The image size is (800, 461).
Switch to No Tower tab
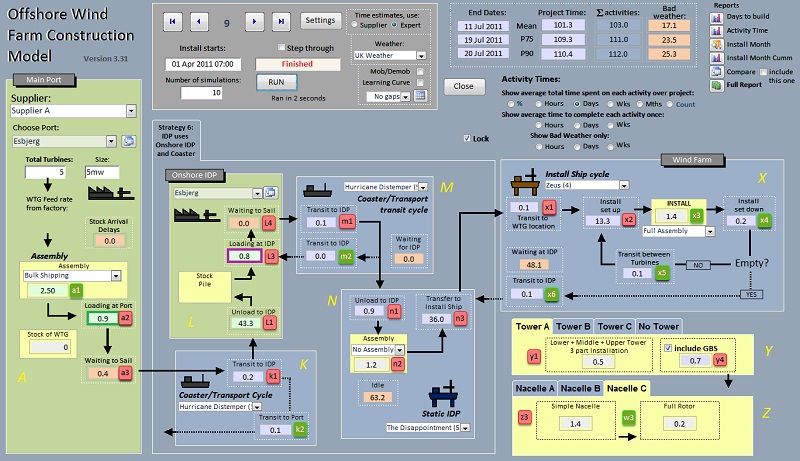(658, 326)
